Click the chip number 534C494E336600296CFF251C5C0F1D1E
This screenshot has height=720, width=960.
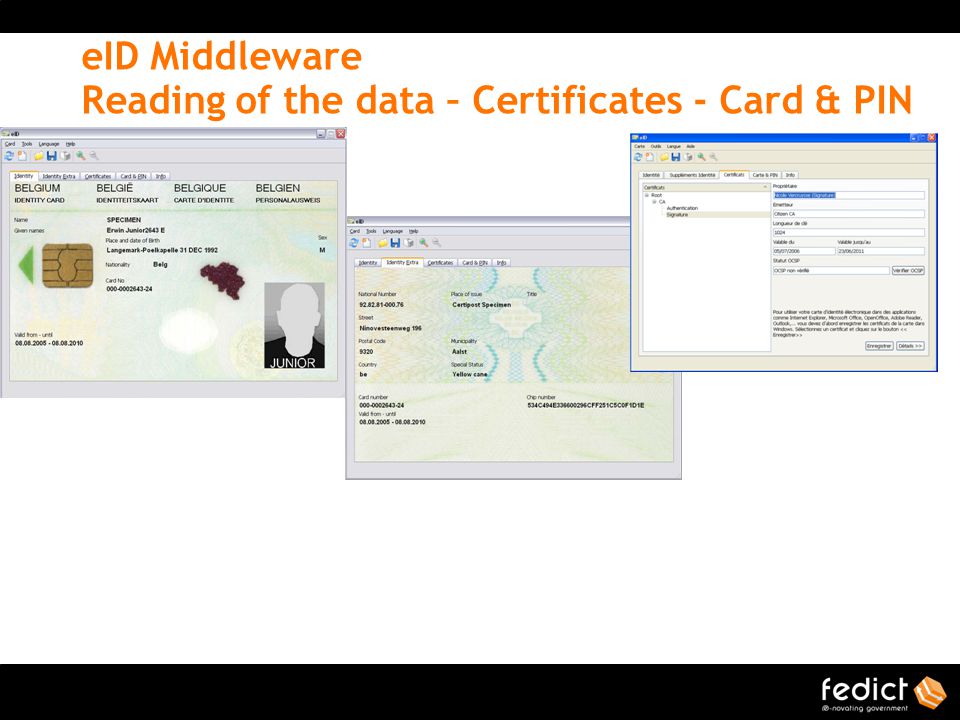(x=586, y=405)
